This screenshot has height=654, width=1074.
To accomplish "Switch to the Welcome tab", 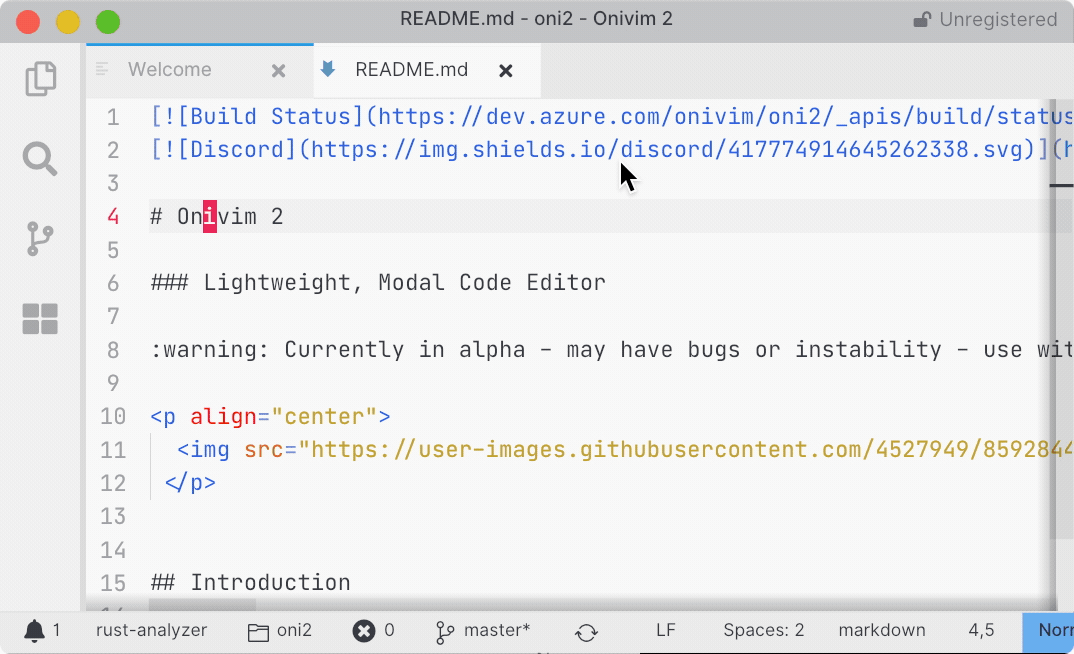I will pos(170,70).
